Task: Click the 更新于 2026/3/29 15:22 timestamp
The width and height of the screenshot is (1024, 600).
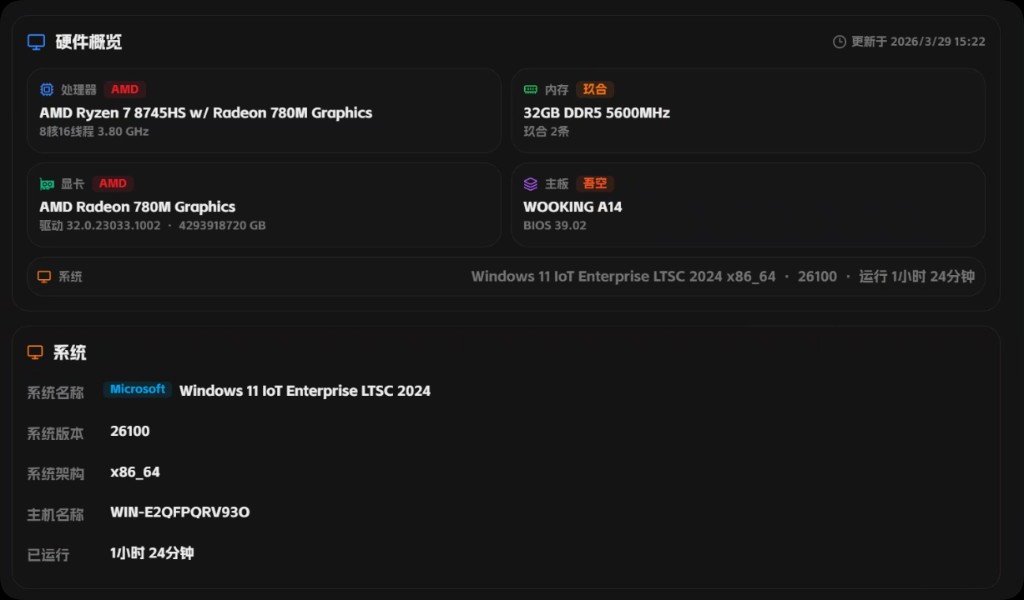Action: click(918, 42)
